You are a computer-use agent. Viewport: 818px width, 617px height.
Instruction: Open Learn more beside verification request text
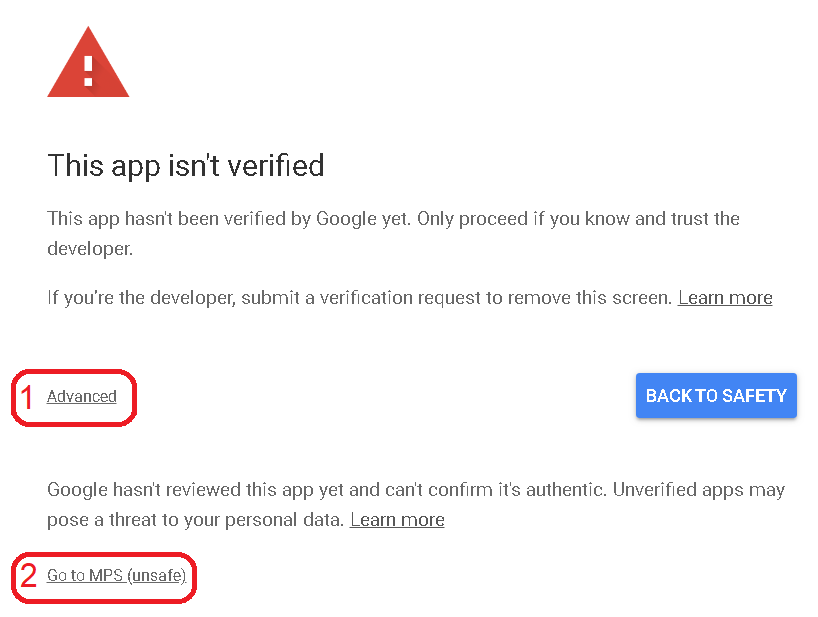[725, 298]
